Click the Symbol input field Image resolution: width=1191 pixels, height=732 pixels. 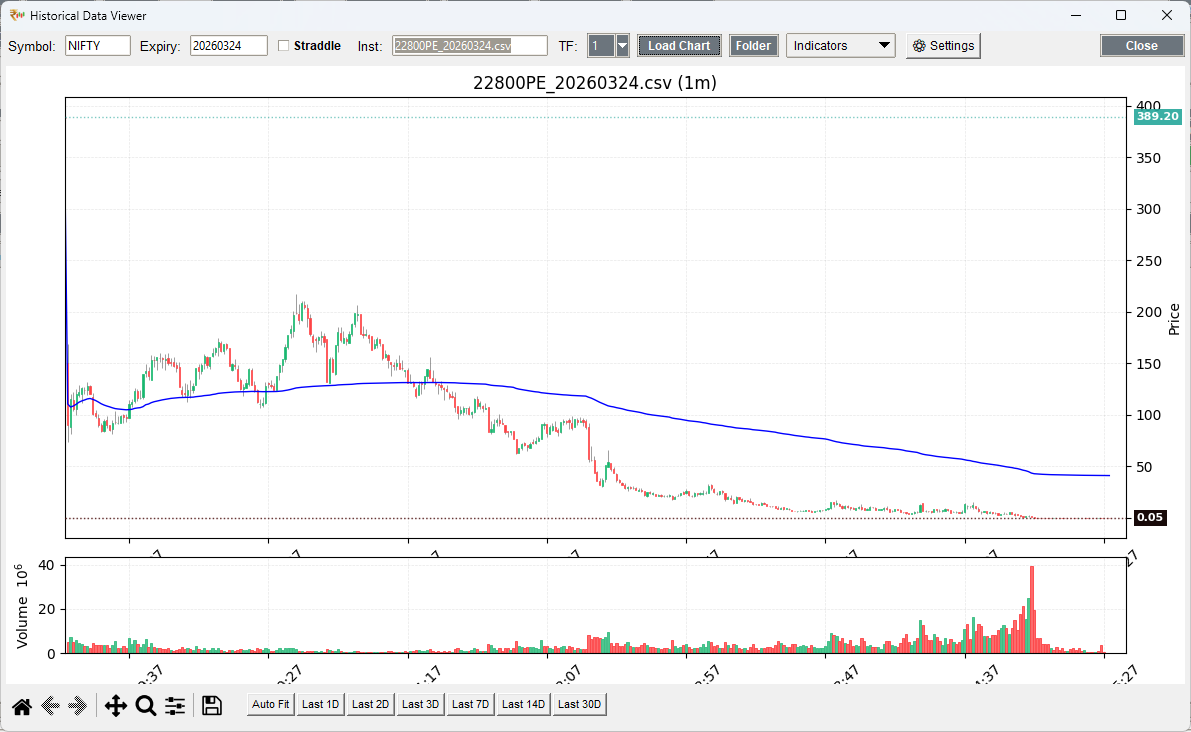(x=98, y=46)
